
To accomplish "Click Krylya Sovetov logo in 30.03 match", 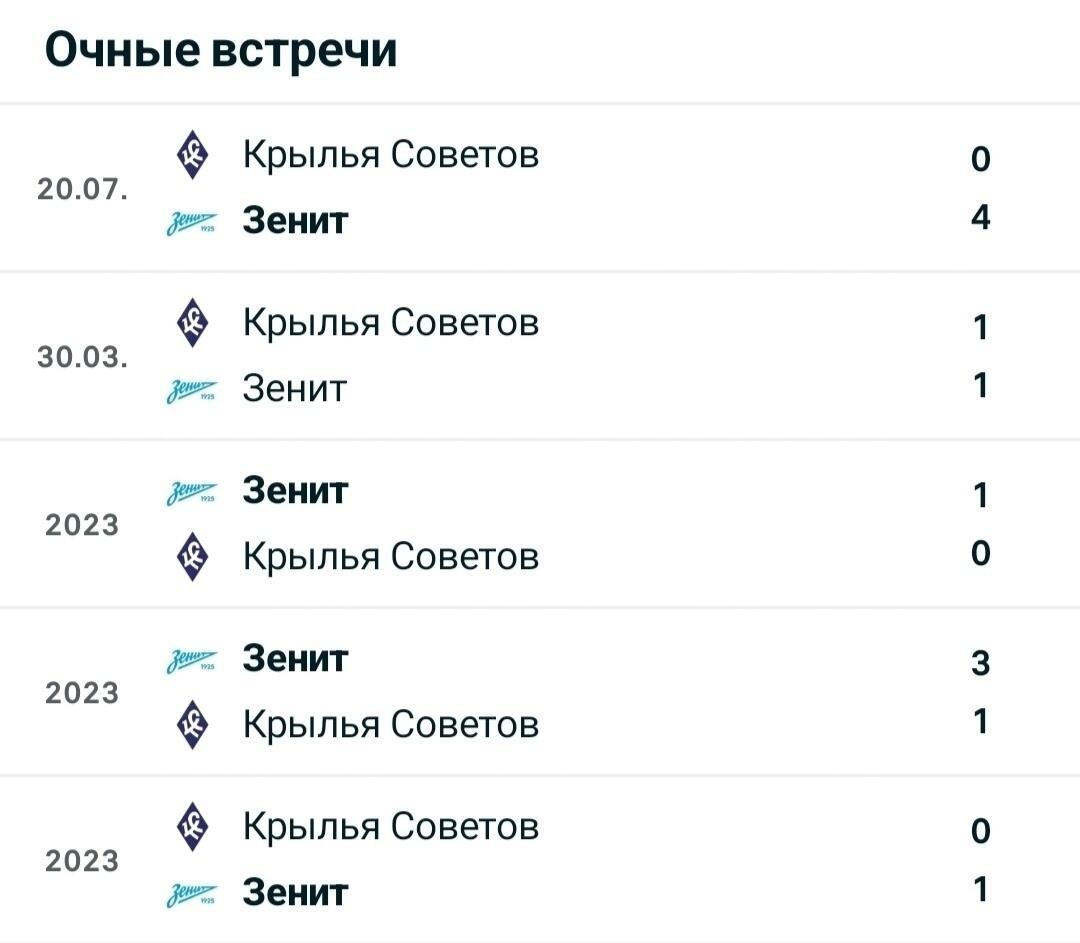I will click(193, 322).
